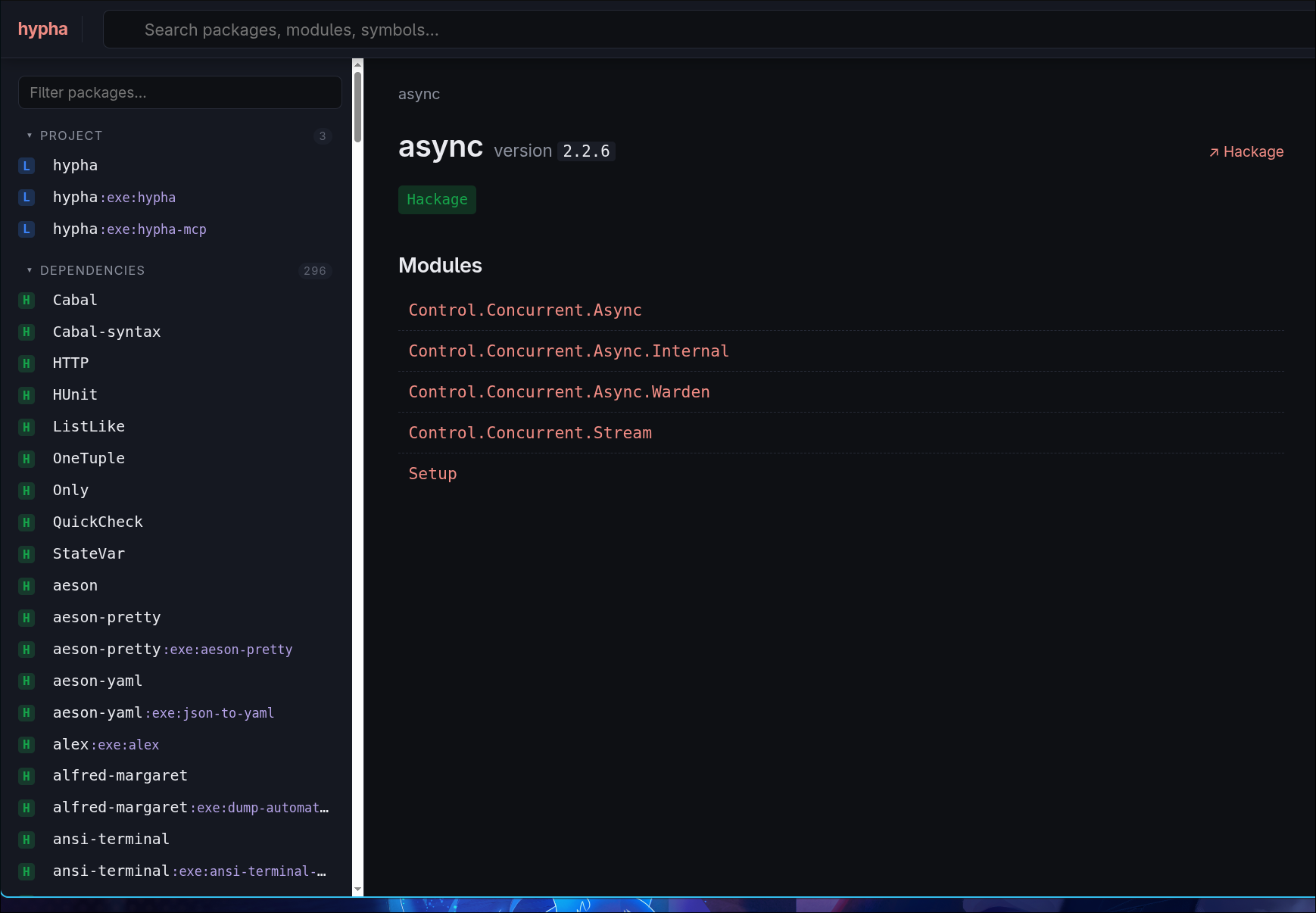This screenshot has width=1316, height=913.
Task: Click the L badge icon beside hypha
Action: coord(27,166)
